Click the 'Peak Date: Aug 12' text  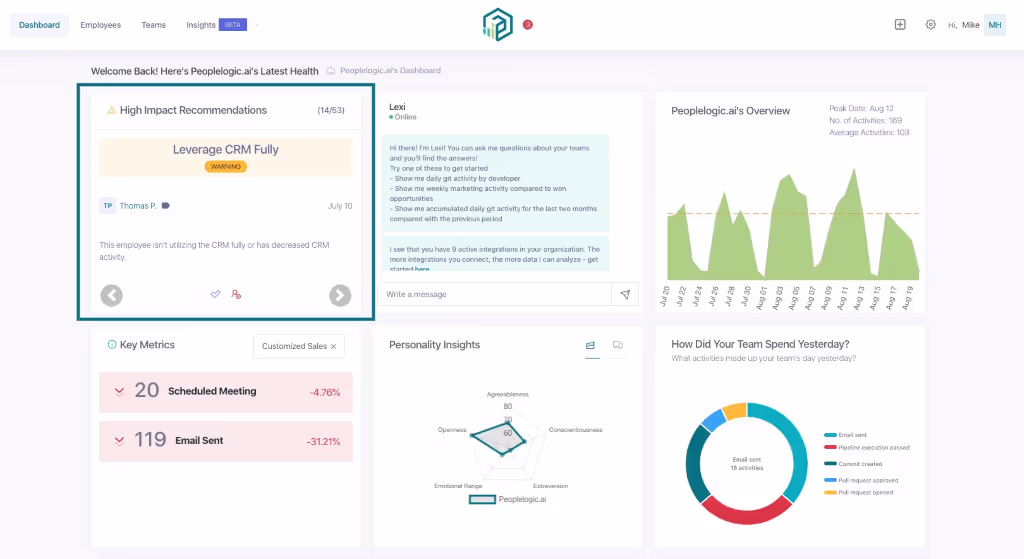pos(861,108)
